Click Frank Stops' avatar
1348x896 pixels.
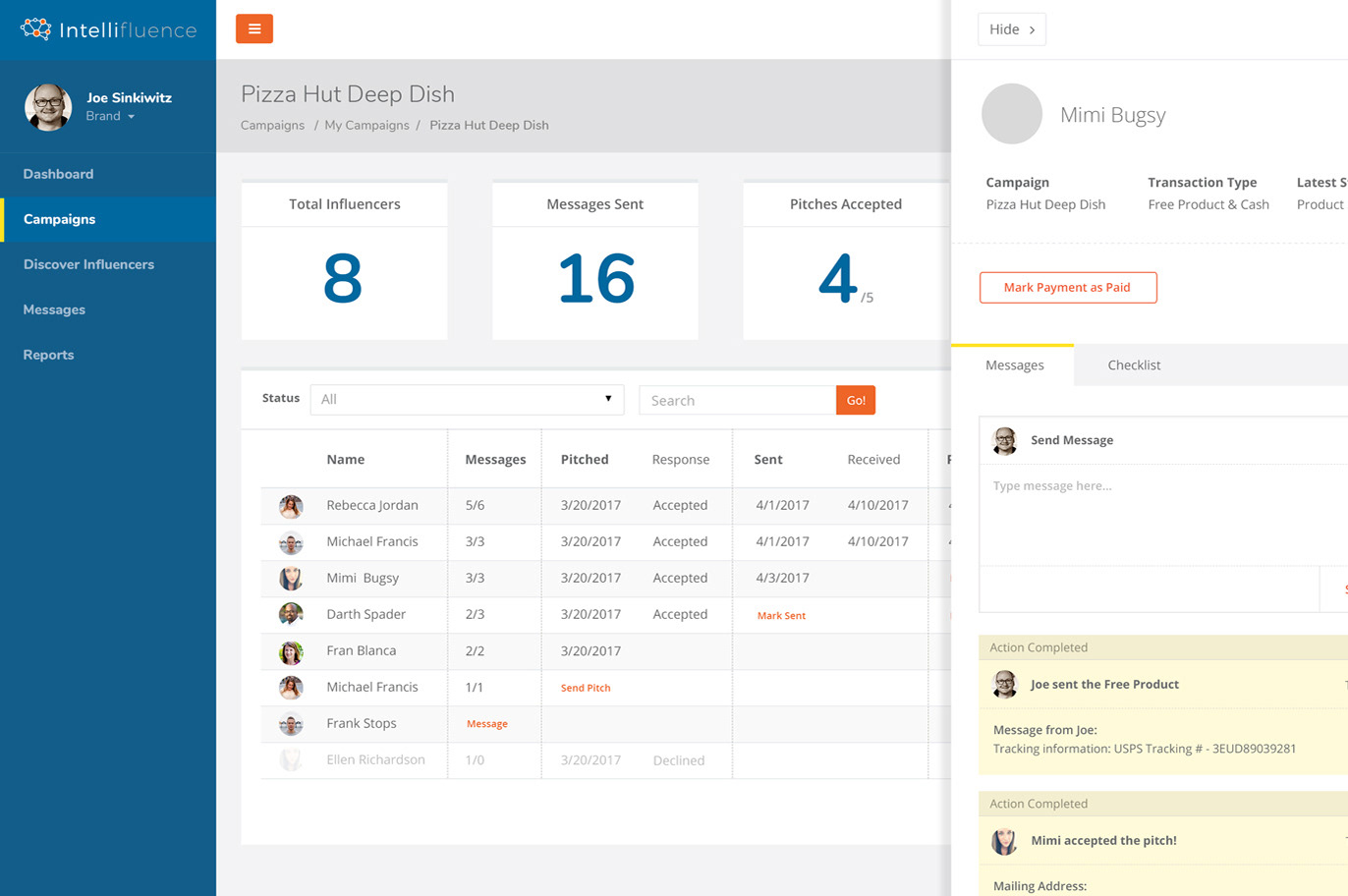[x=291, y=724]
